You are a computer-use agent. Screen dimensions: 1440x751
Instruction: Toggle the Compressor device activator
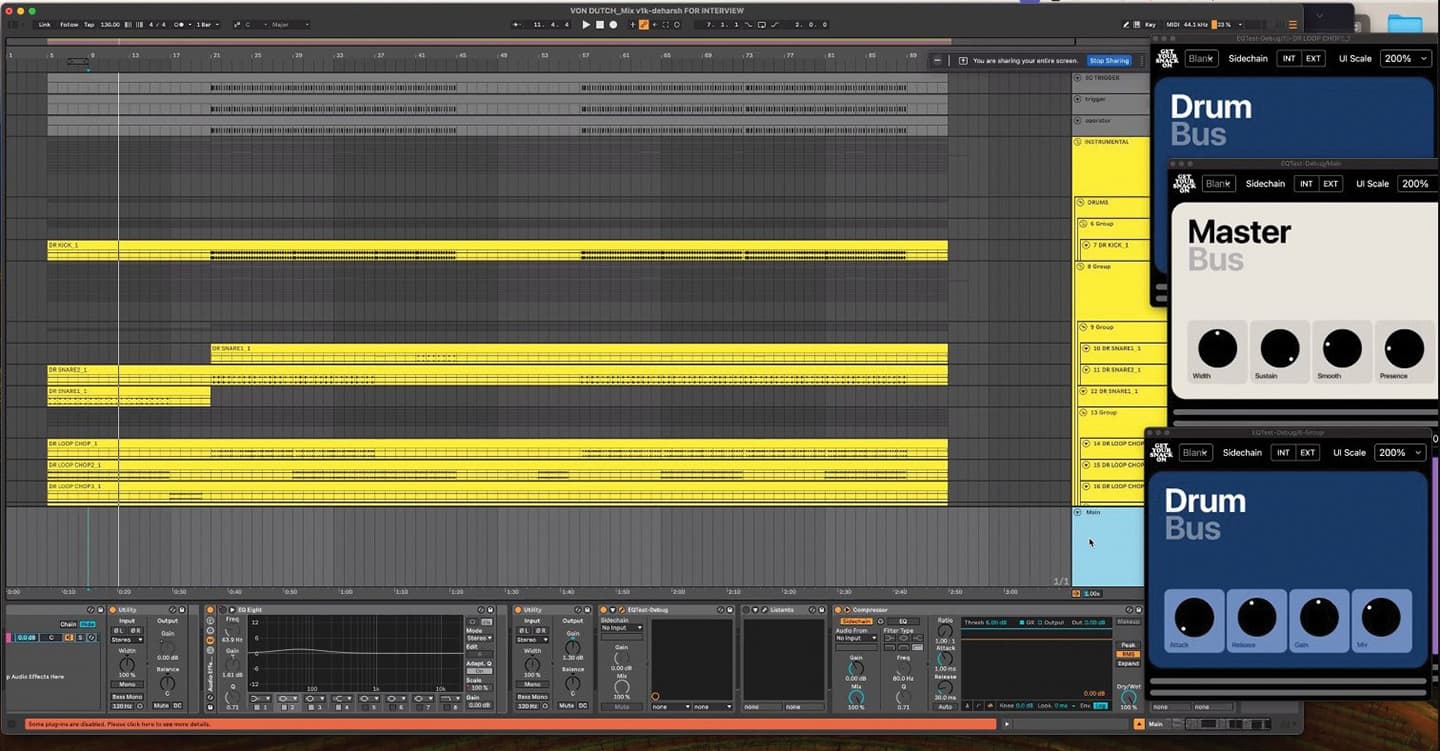coord(838,609)
